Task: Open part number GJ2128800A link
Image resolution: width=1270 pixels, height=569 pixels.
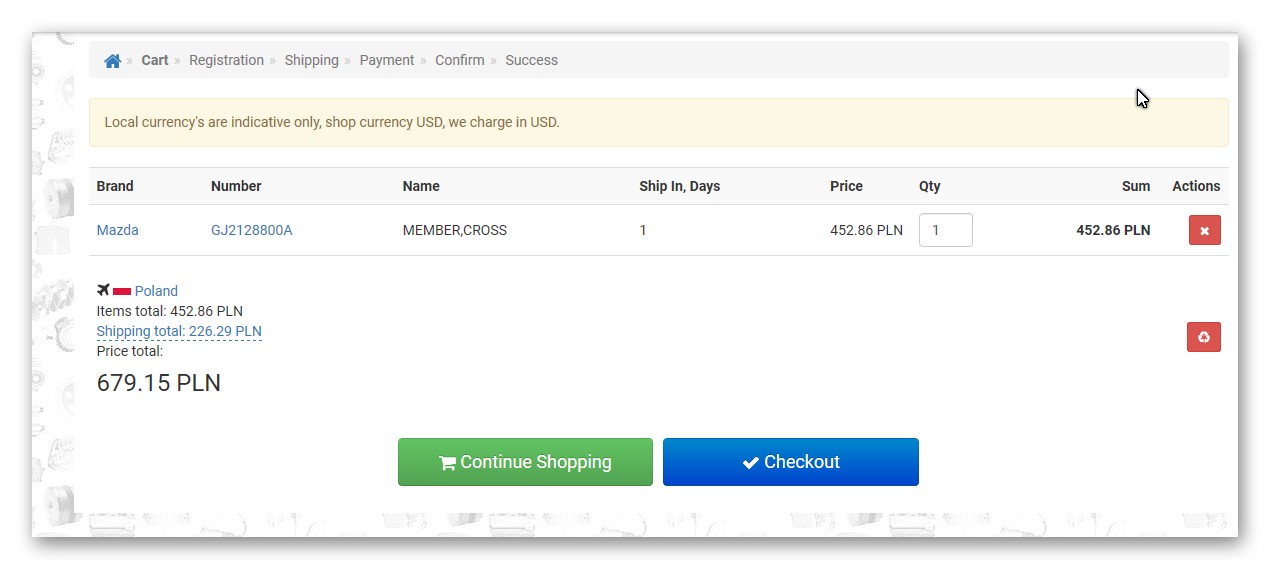Action: tap(251, 230)
